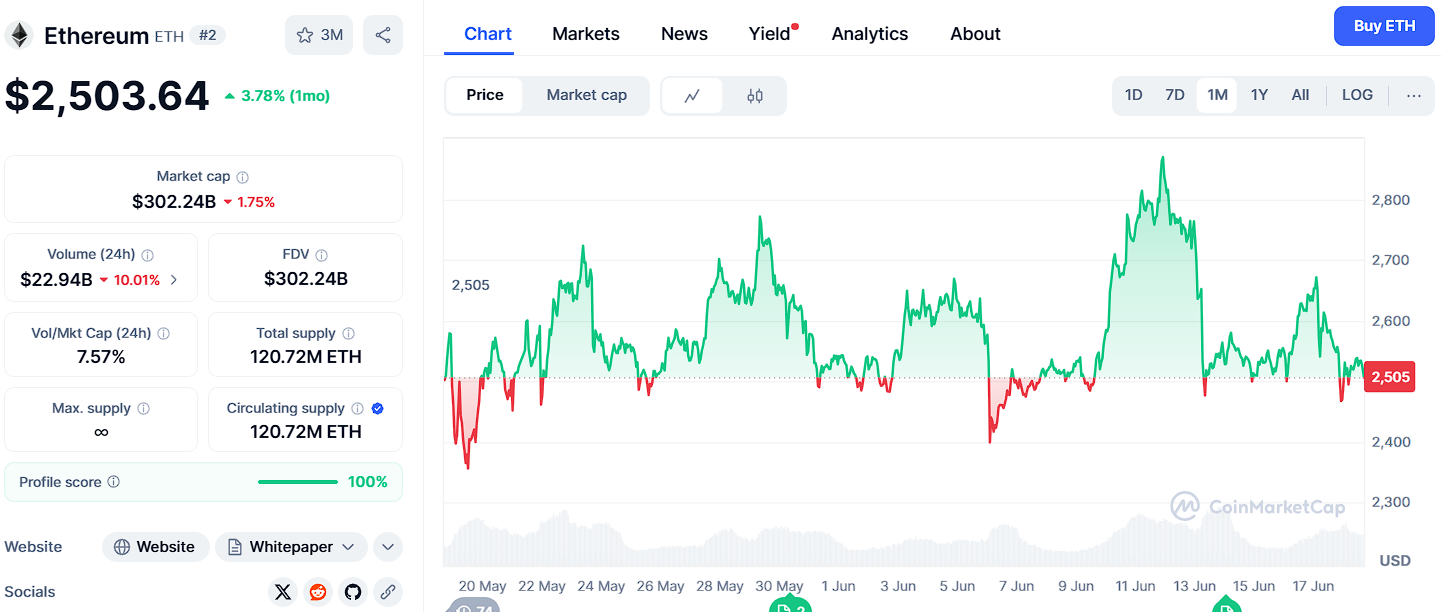This screenshot has height=612, width=1441.
Task: Set chart range to 7D
Action: [1175, 96]
